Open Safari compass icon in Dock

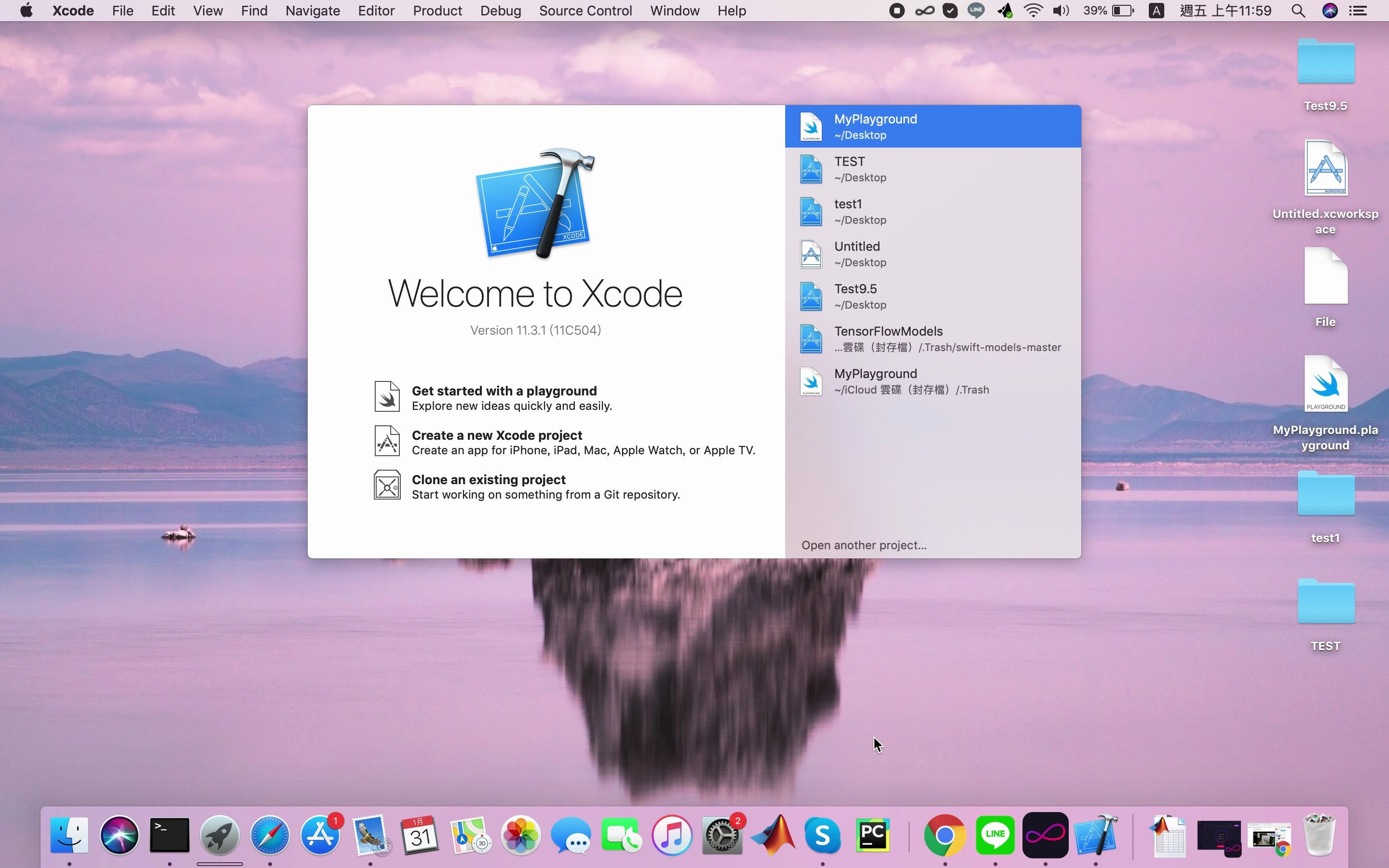point(270,835)
